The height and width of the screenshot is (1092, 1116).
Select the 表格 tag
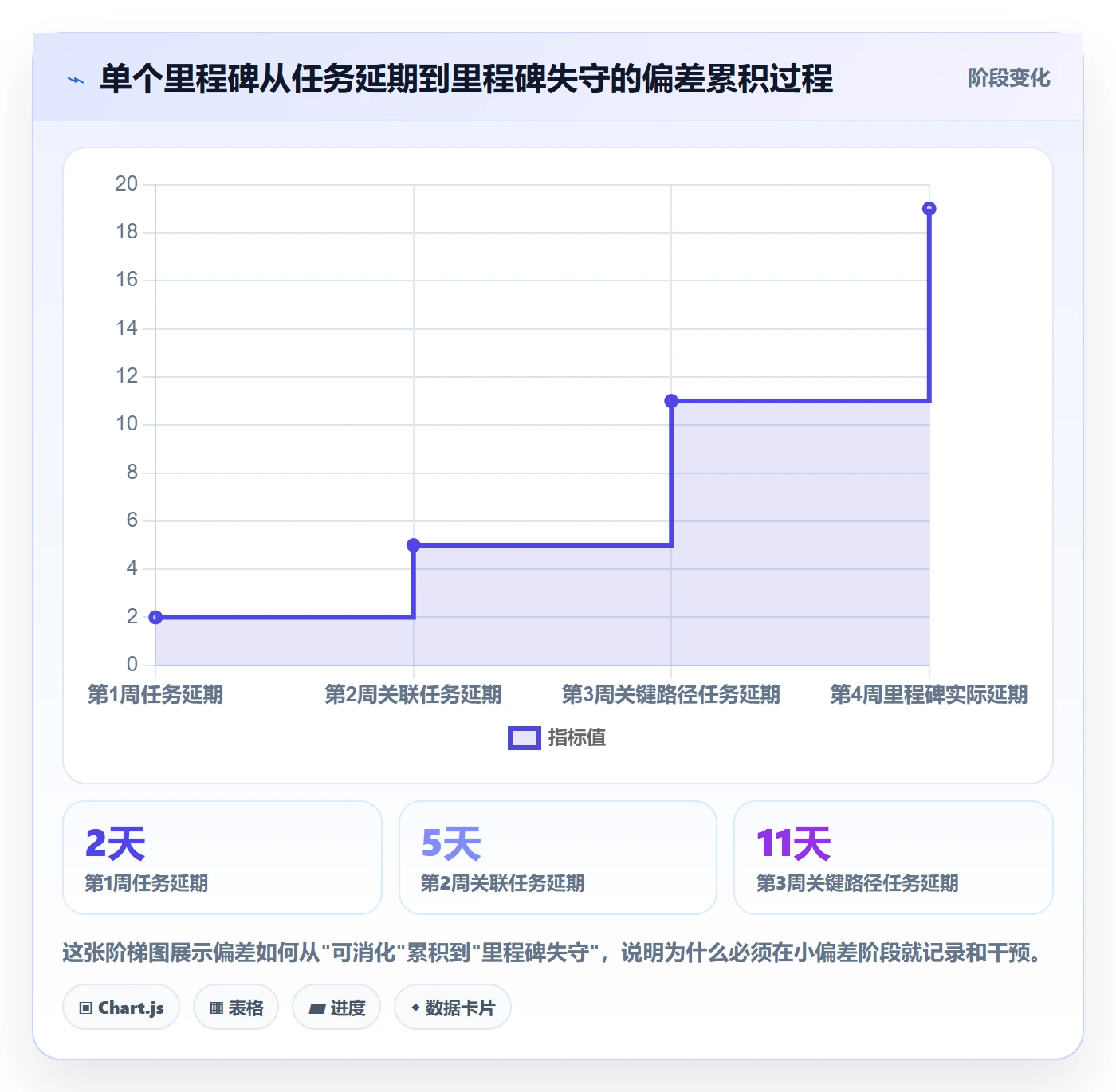pyautogui.click(x=236, y=1008)
